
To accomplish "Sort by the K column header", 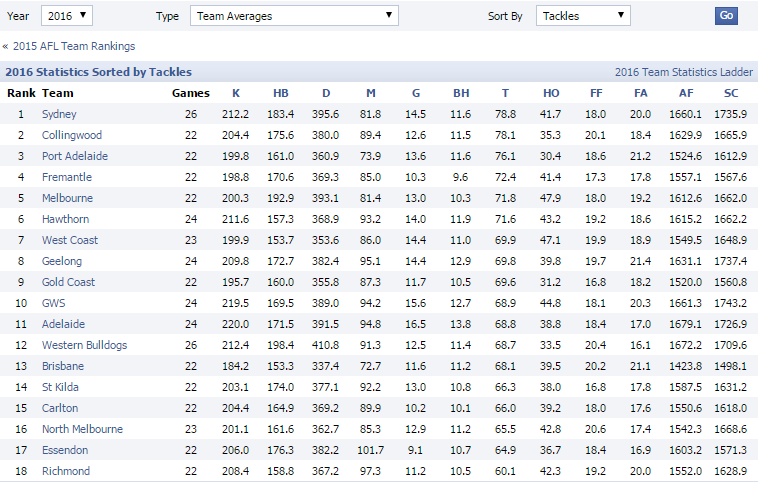I will (236, 93).
